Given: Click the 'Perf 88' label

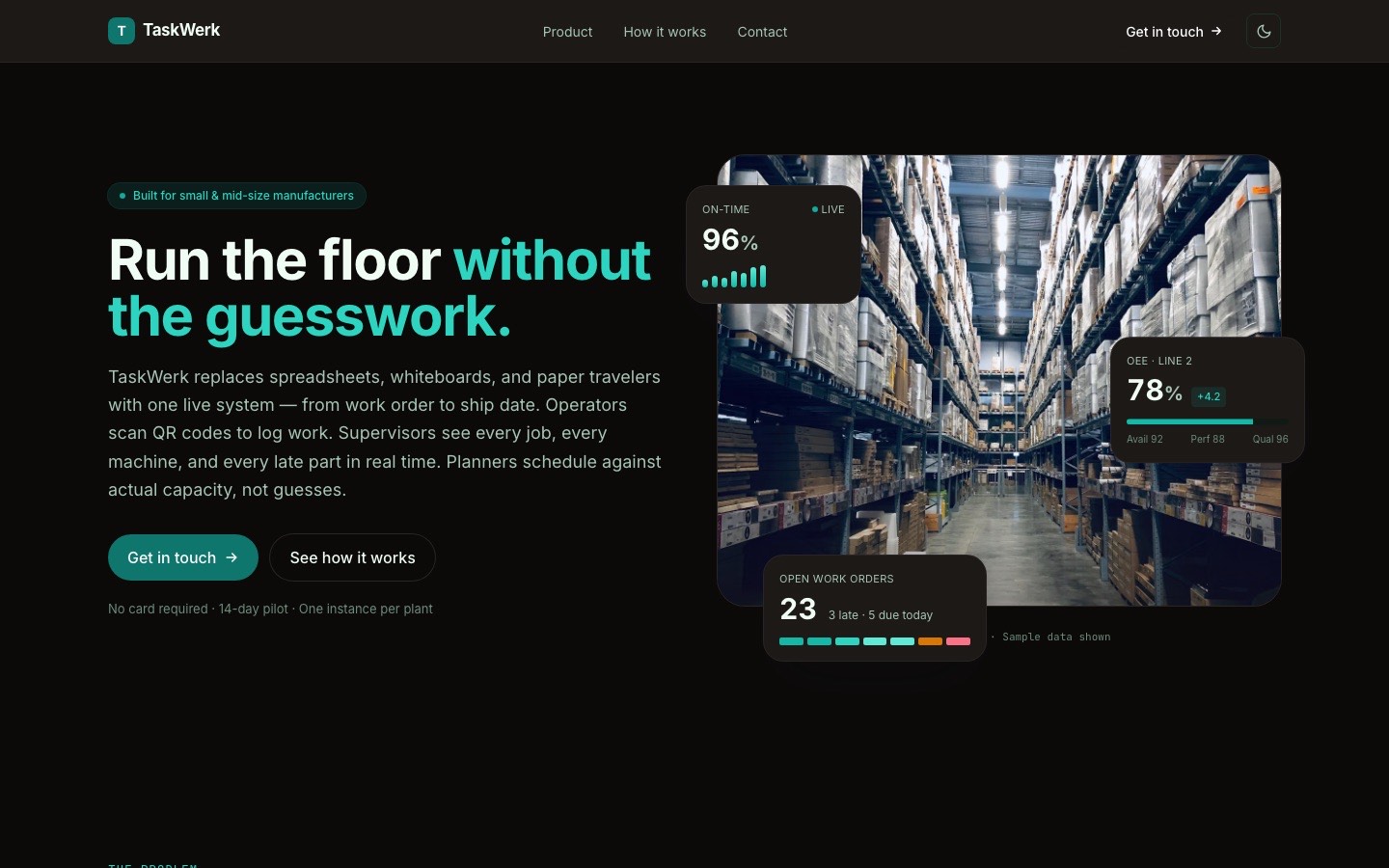Looking at the screenshot, I should point(1208,439).
